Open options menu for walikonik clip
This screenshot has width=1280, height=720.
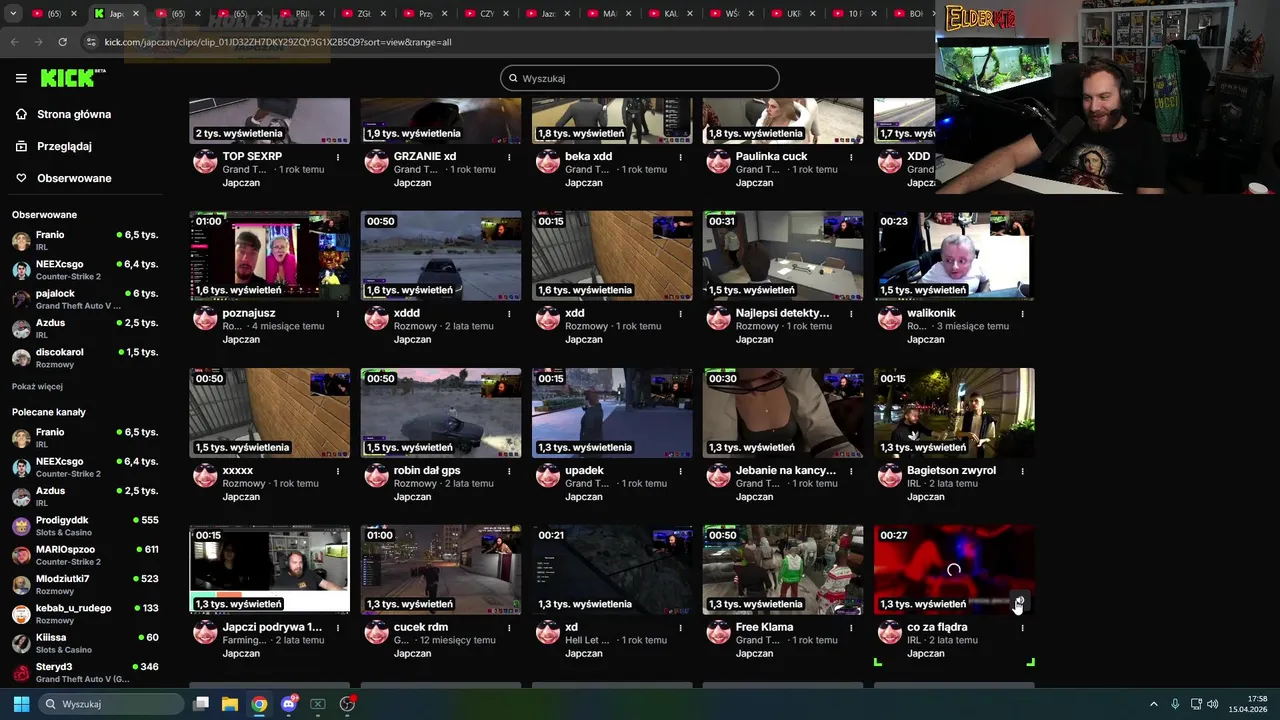(x=1022, y=314)
